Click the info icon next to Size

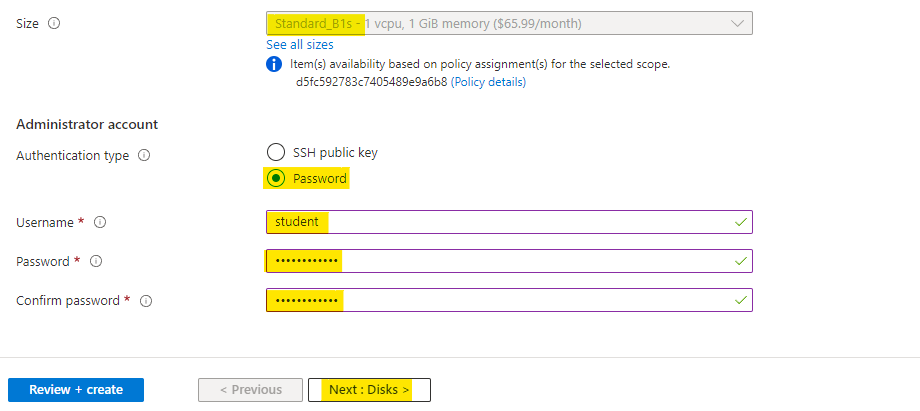(54, 23)
